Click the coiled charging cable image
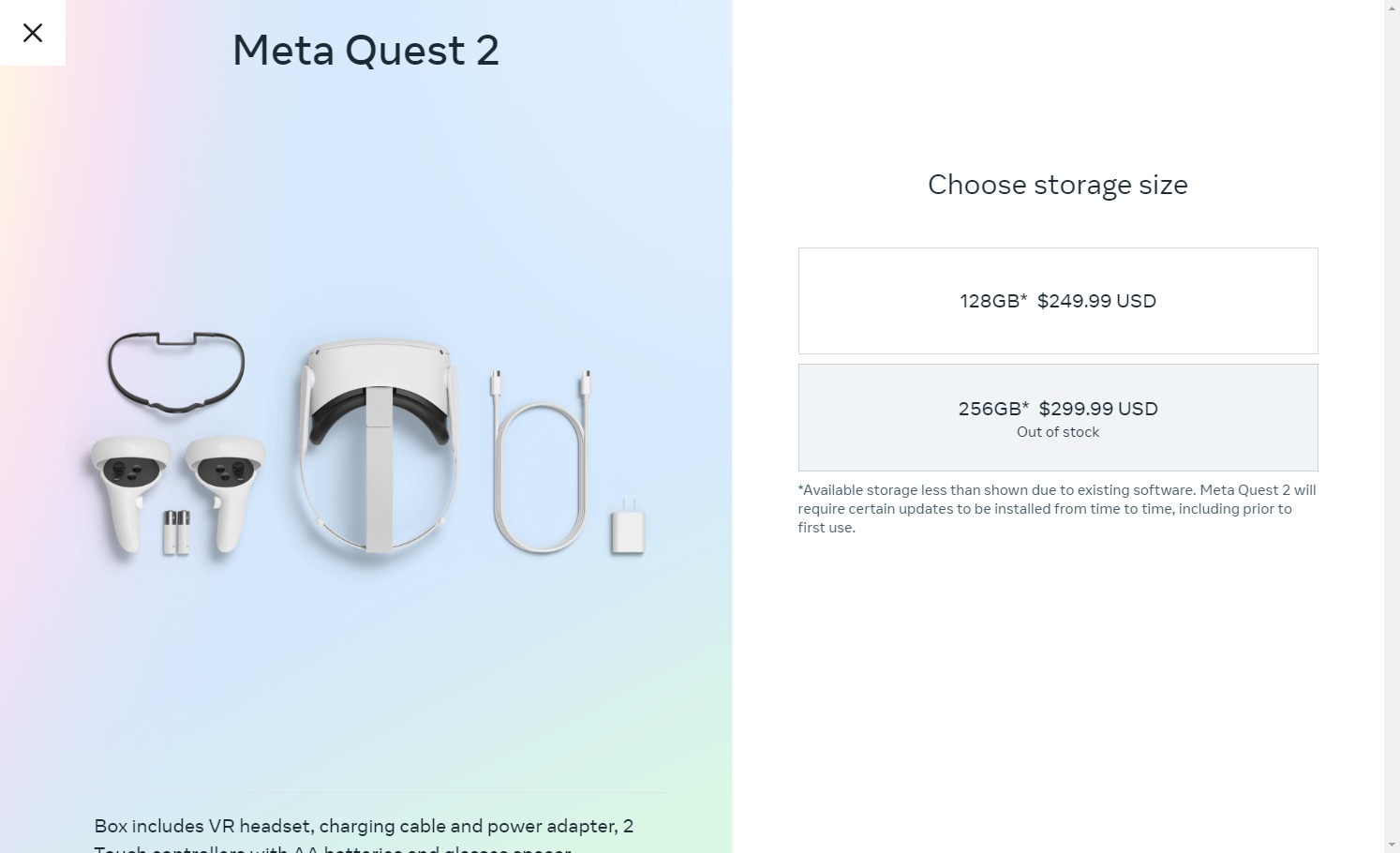This screenshot has width=1400, height=853. pyautogui.click(x=540, y=469)
